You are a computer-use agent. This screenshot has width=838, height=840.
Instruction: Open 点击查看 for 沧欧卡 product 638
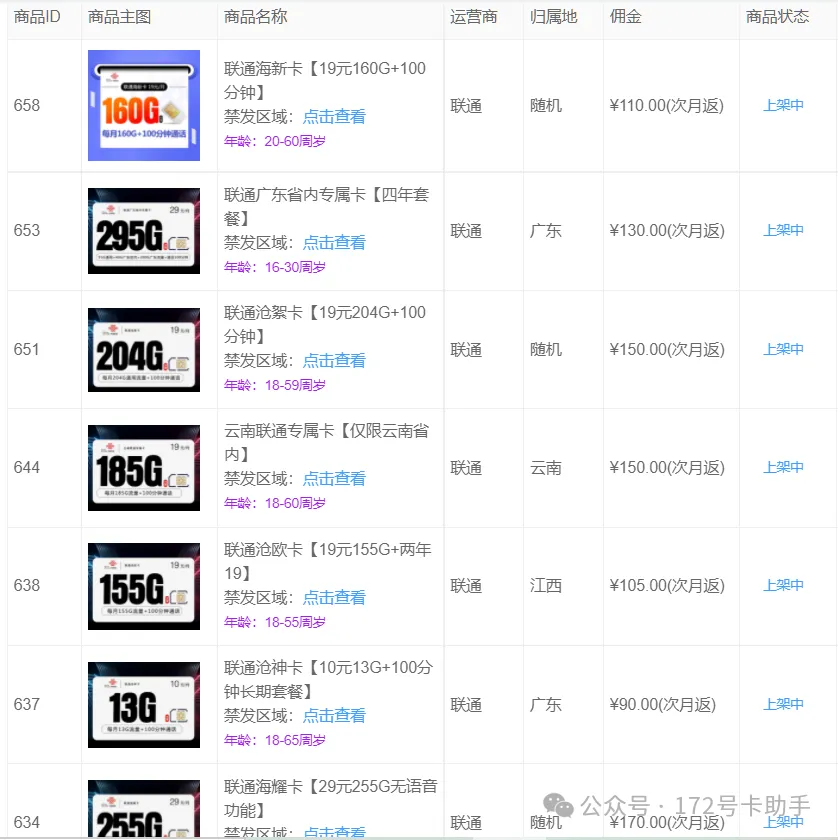[335, 597]
